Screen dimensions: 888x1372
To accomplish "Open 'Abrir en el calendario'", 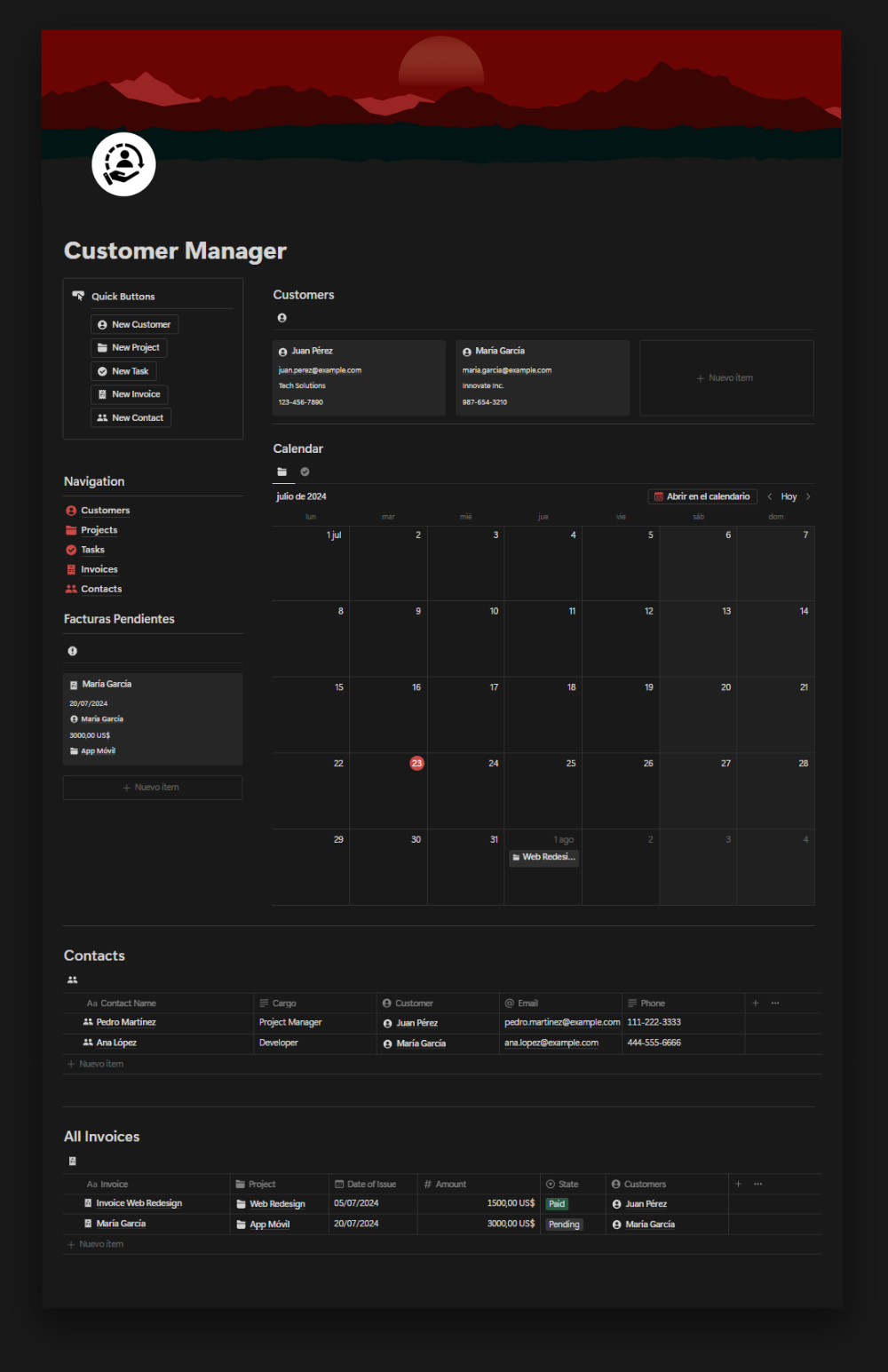I will tap(702, 496).
